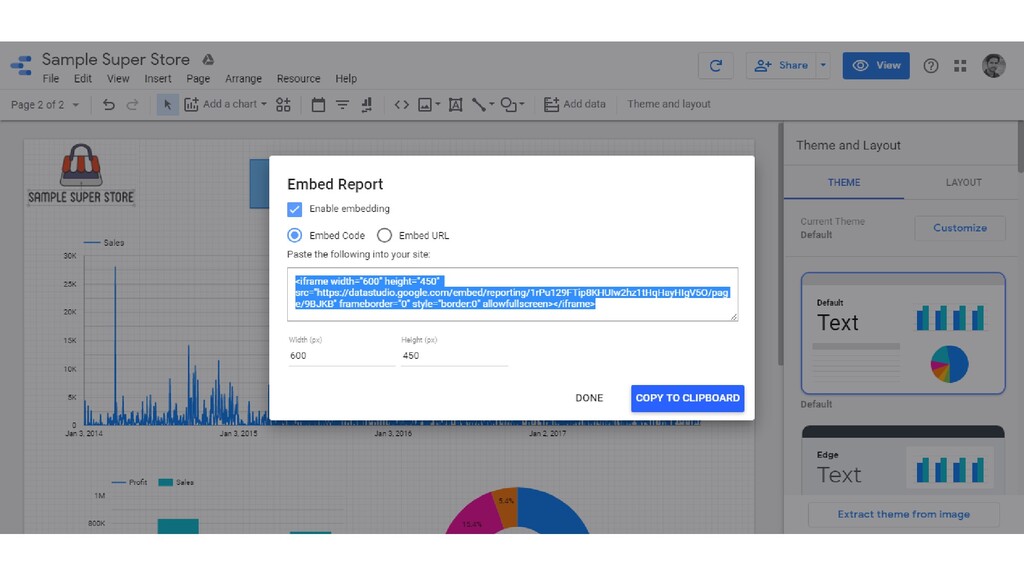Click the Customize theme button

(960, 228)
